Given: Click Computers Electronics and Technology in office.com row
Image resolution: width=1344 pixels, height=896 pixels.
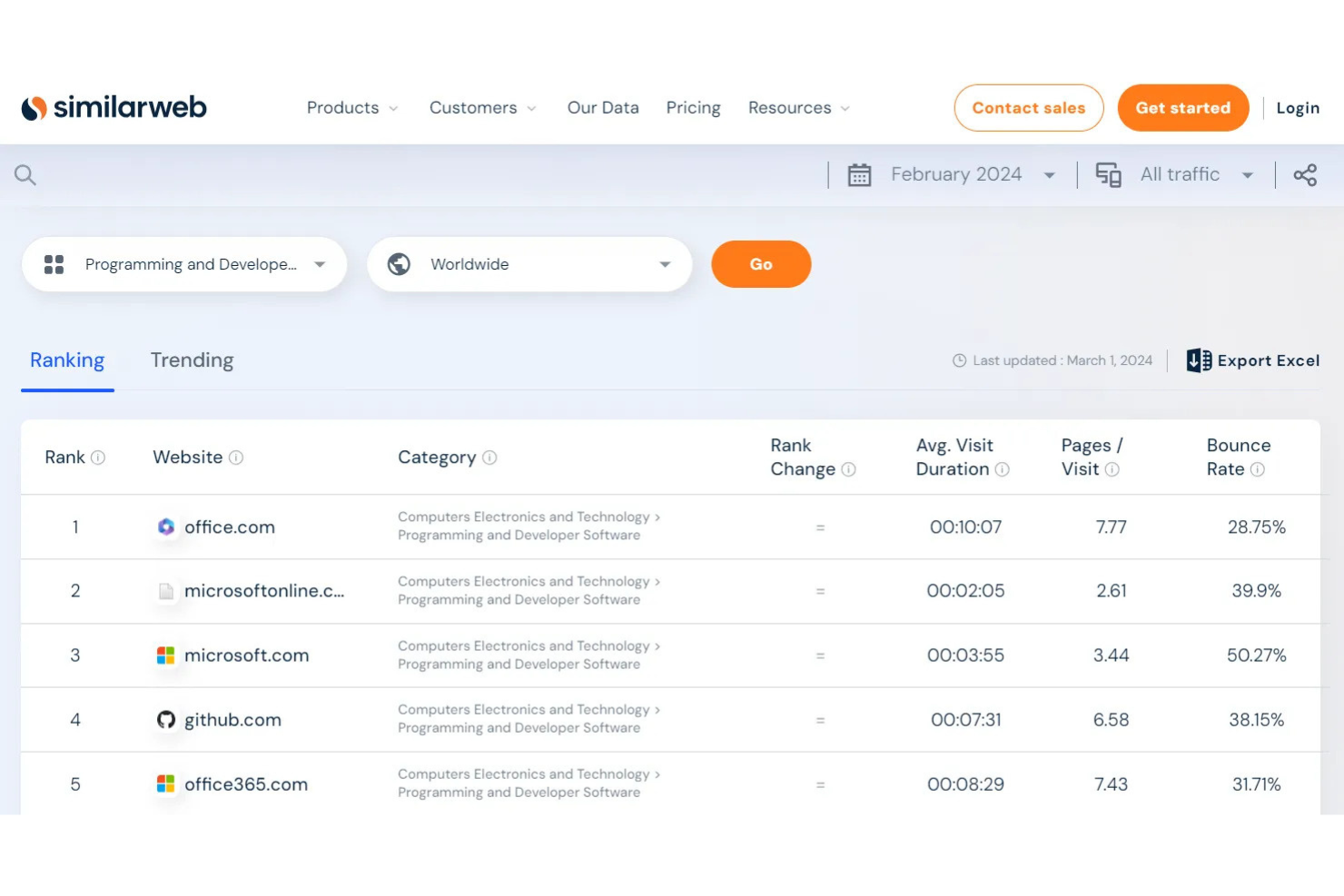Looking at the screenshot, I should 524,517.
